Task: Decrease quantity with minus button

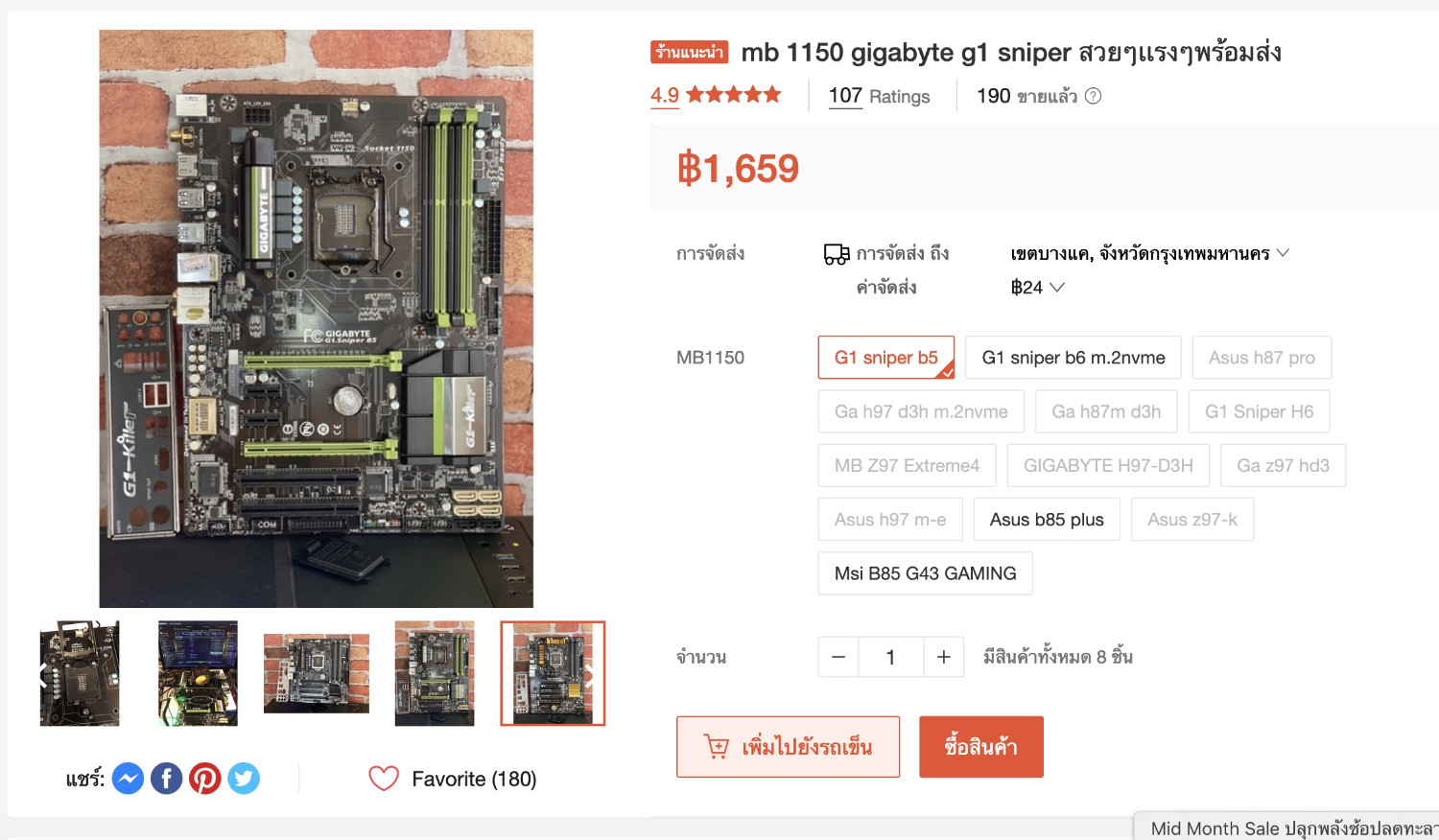Action: (838, 657)
